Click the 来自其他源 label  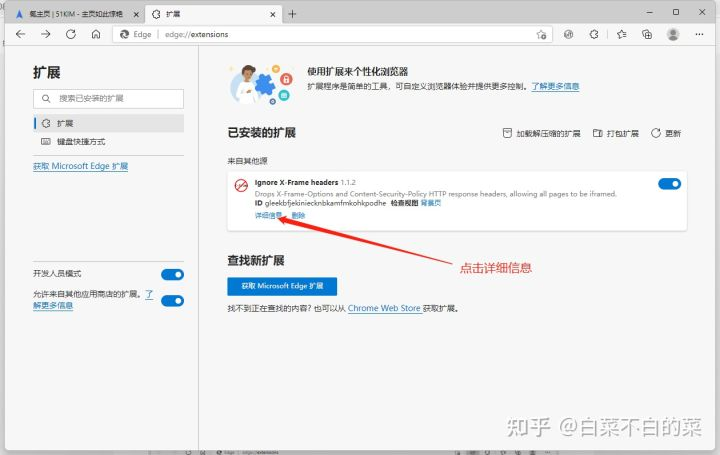coord(248,161)
